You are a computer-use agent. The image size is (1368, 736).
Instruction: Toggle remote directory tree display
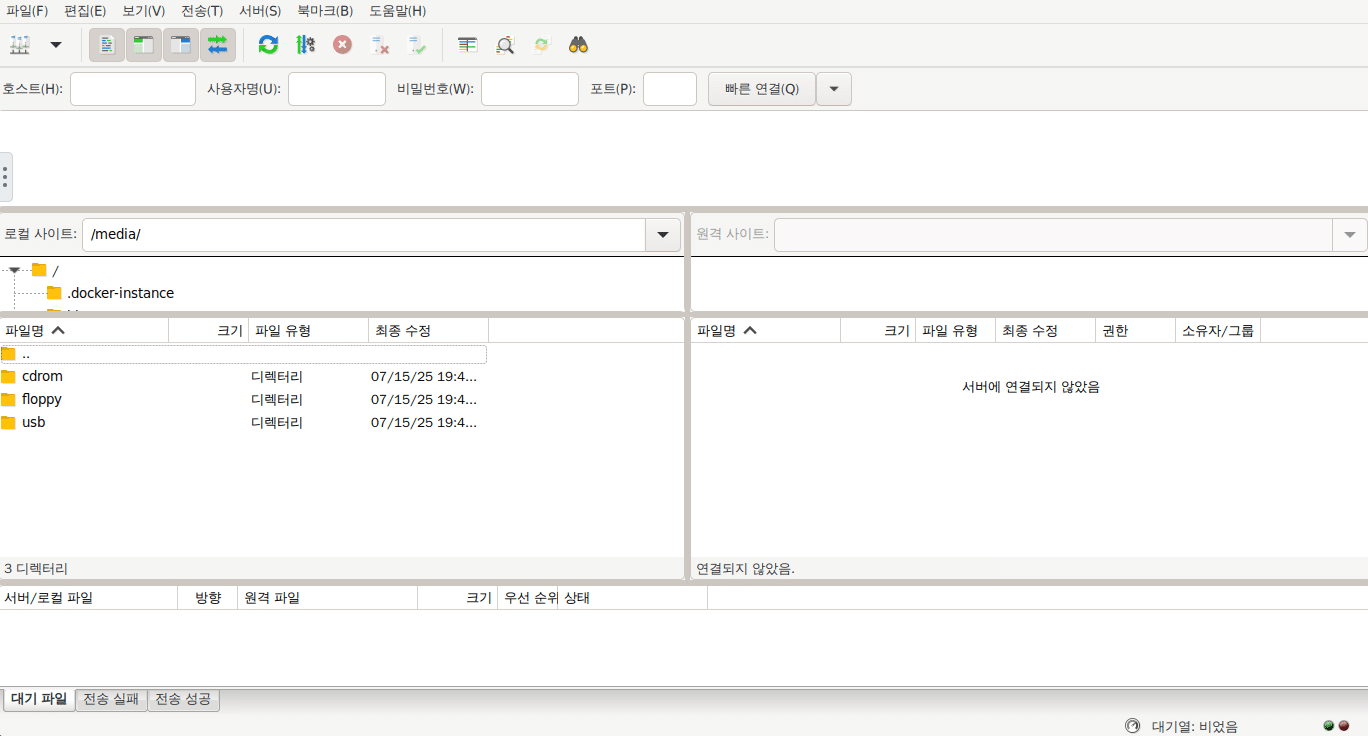pos(181,45)
